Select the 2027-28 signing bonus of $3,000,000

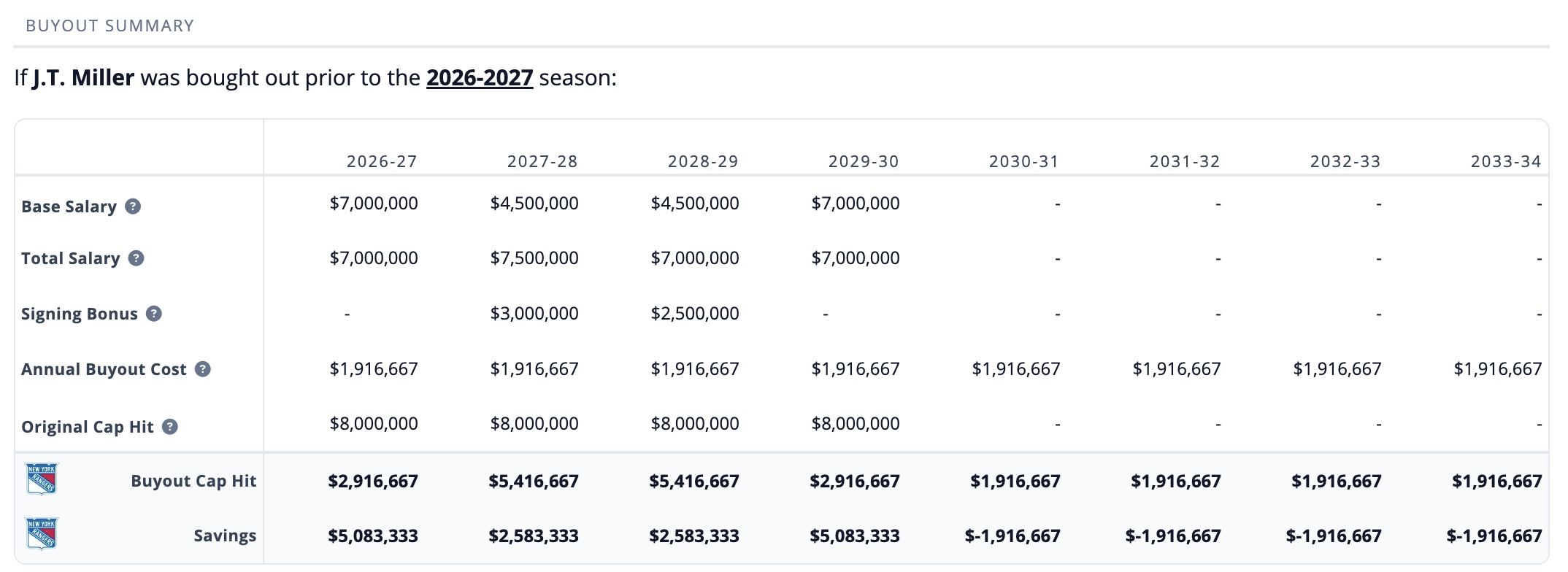click(x=534, y=314)
